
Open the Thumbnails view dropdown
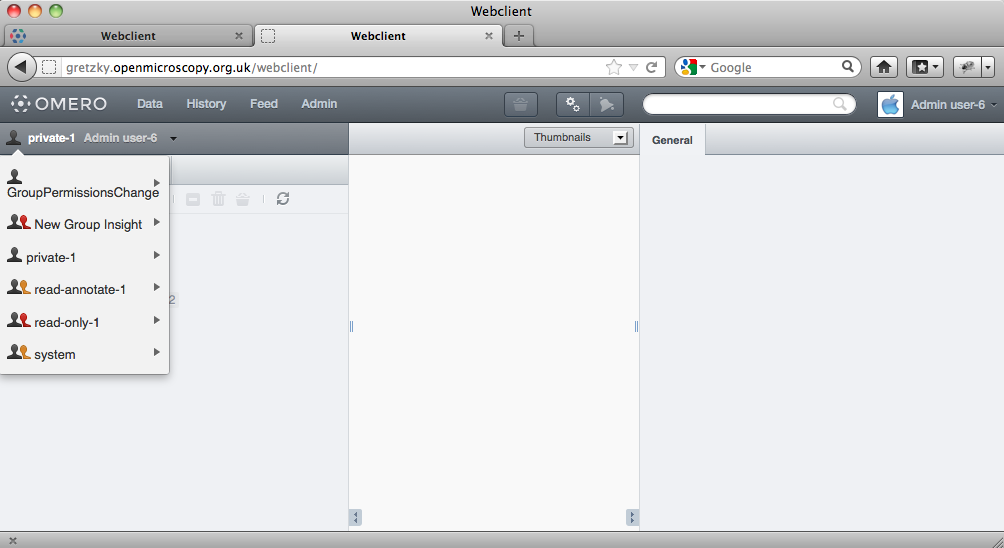pyautogui.click(x=579, y=138)
